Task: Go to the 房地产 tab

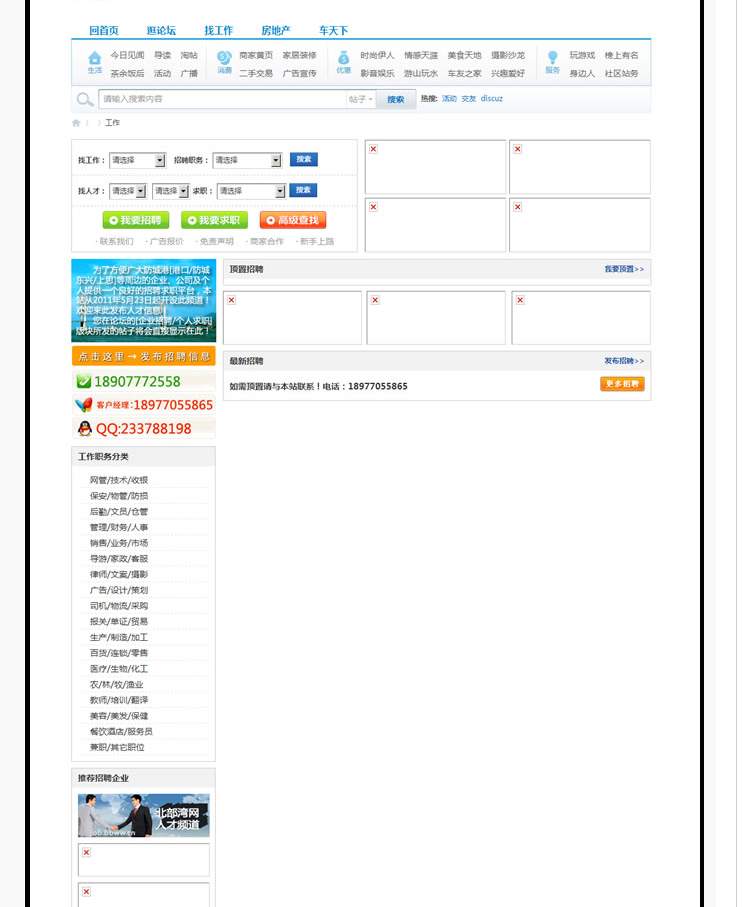Action: [275, 31]
